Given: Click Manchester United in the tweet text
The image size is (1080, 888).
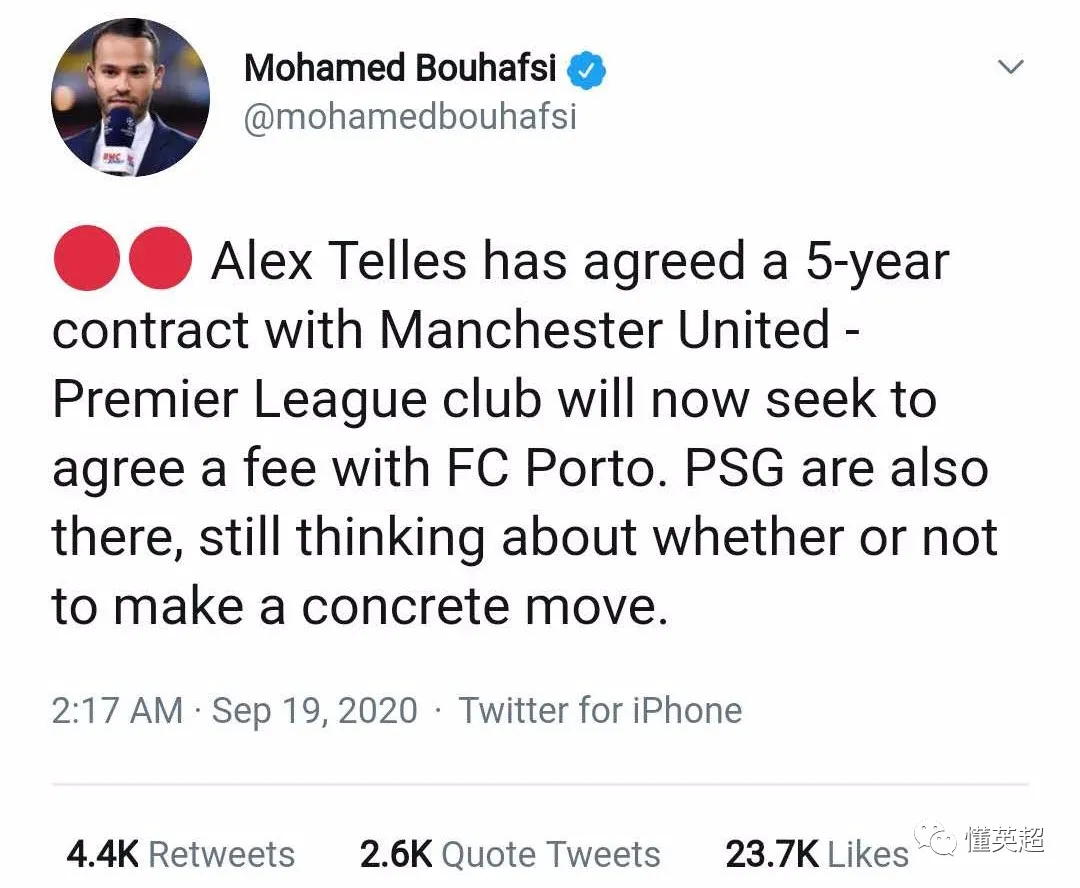Looking at the screenshot, I should [x=605, y=331].
